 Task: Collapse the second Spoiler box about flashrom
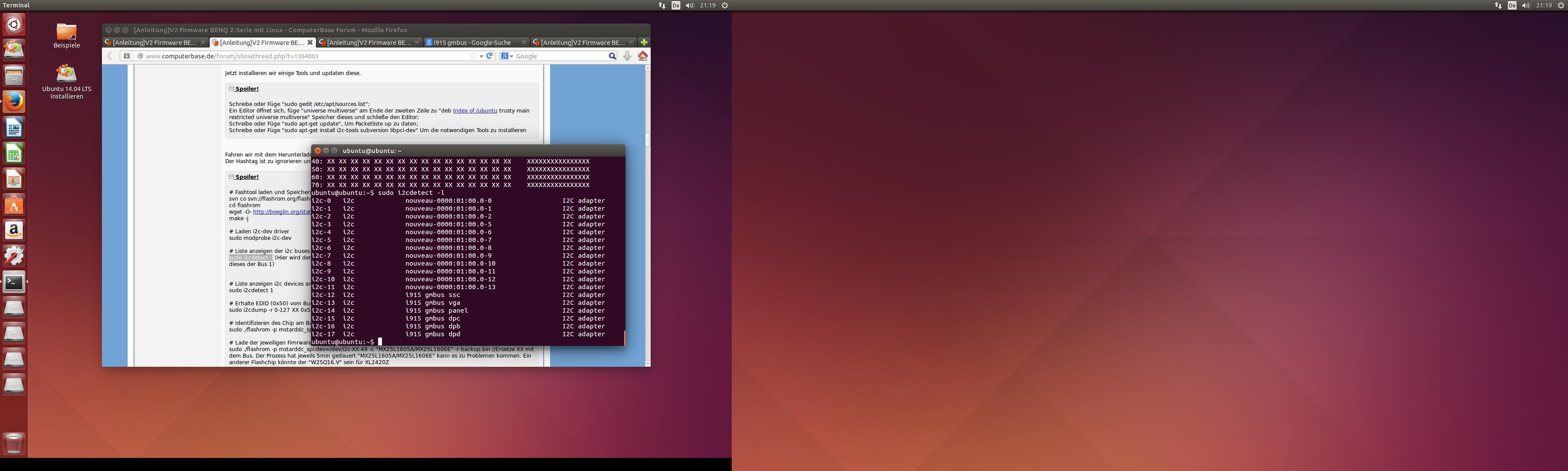(232, 177)
